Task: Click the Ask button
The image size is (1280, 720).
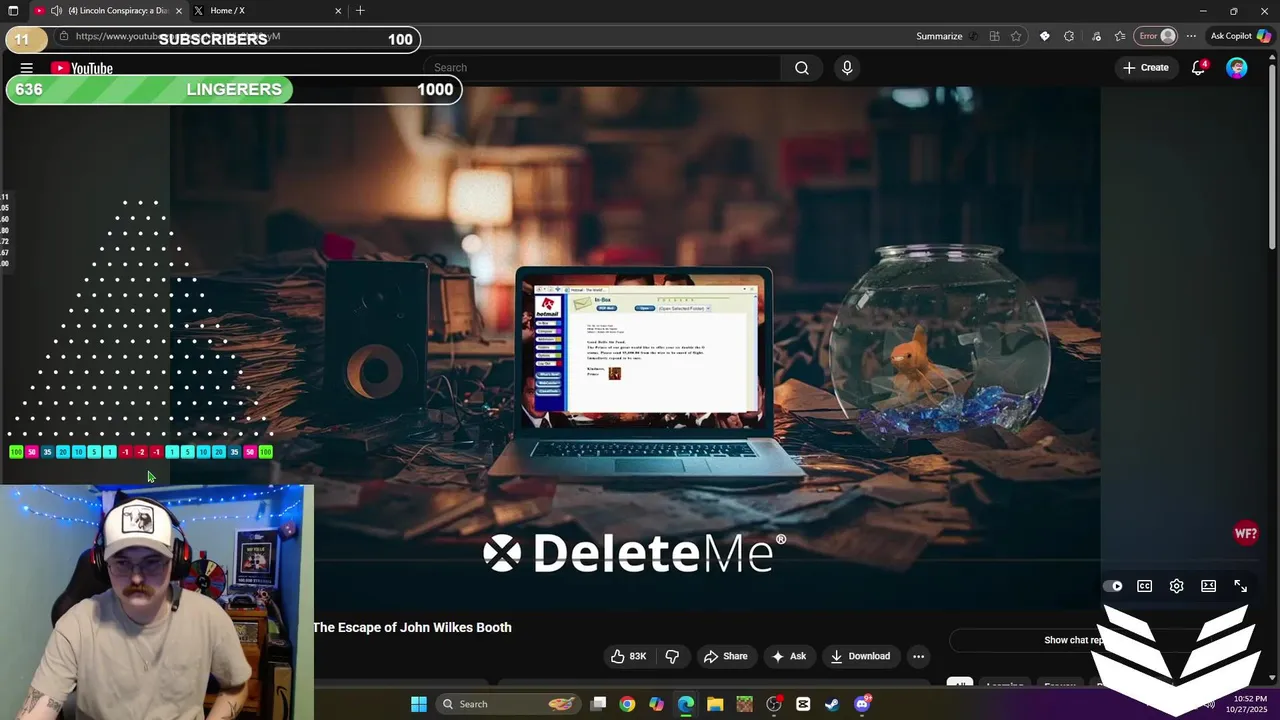Action: [x=788, y=656]
